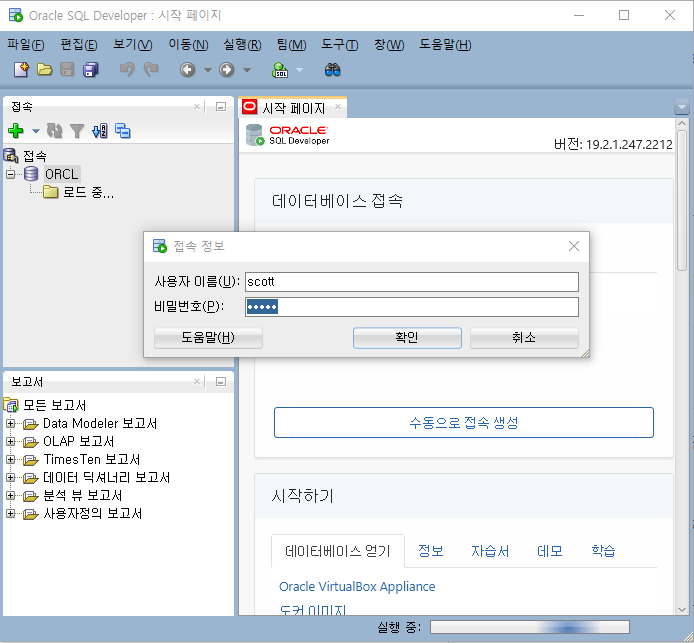The image size is (694, 643).
Task: Close the Connection Info dialog with X
Action: [x=574, y=246]
